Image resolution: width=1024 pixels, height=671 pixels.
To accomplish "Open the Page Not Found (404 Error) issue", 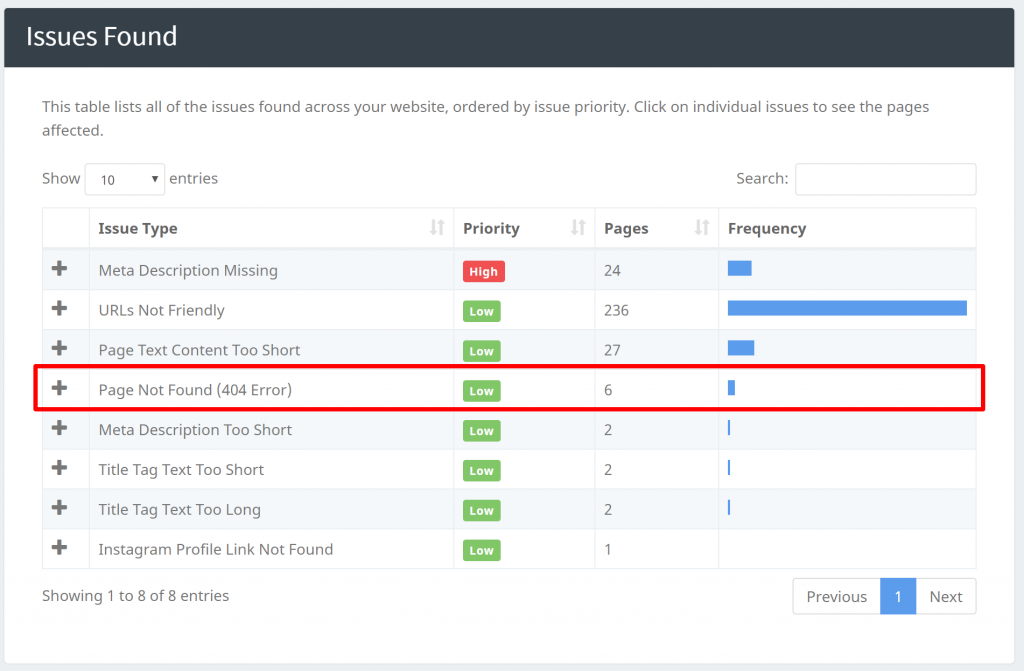I will click(195, 390).
